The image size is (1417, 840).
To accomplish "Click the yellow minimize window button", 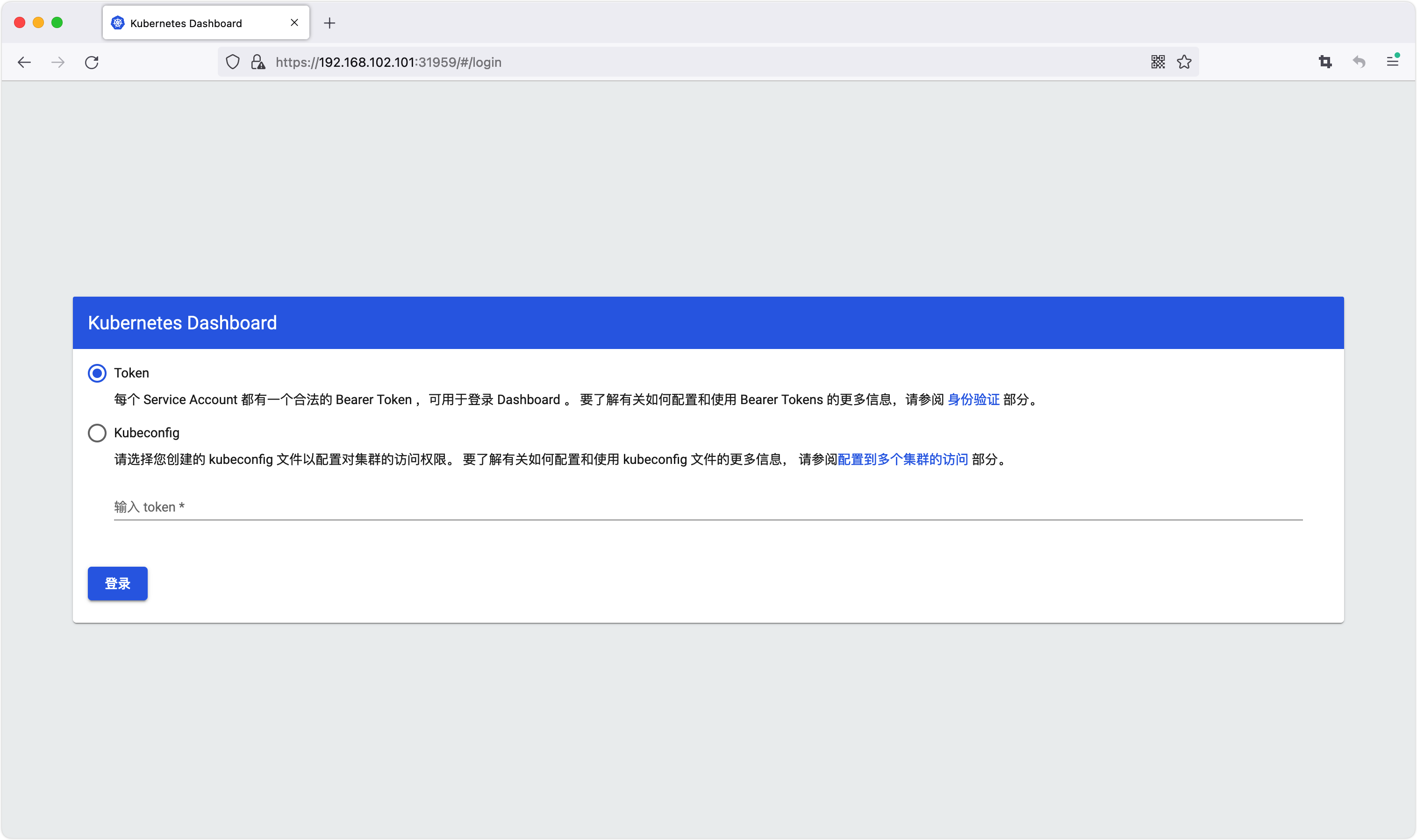I will [x=38, y=22].
